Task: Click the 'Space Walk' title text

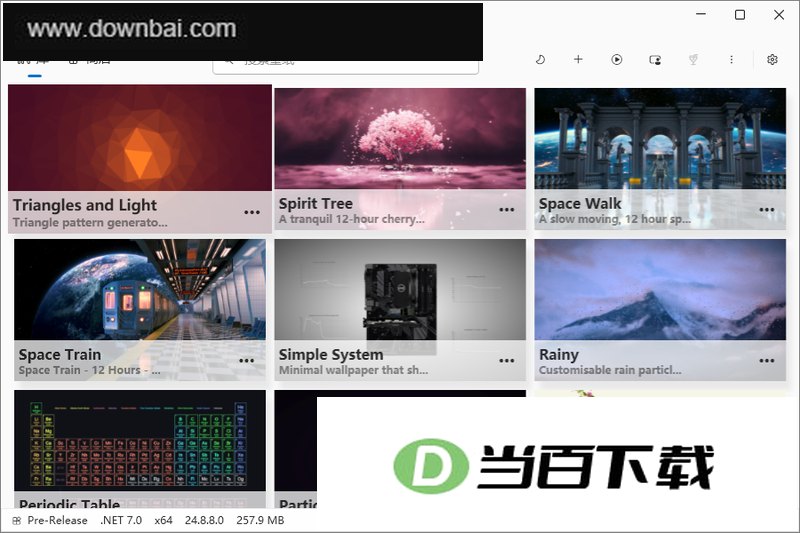Action: 580,204
